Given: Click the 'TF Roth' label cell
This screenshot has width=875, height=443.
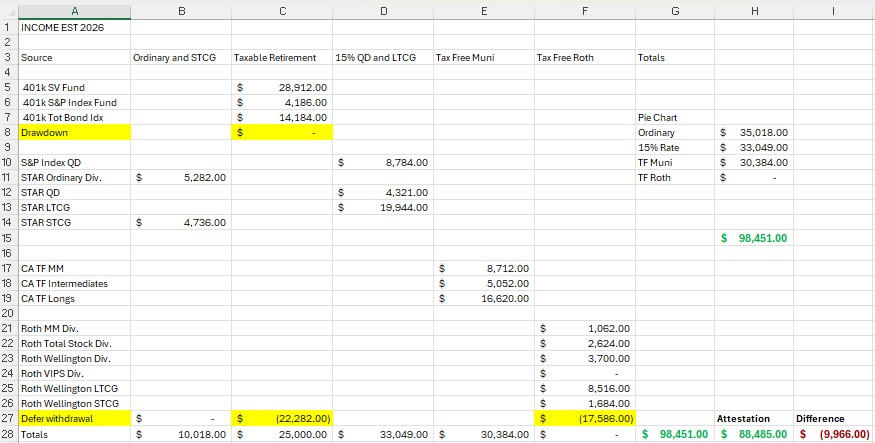Looking at the screenshot, I should pyautogui.click(x=675, y=177).
